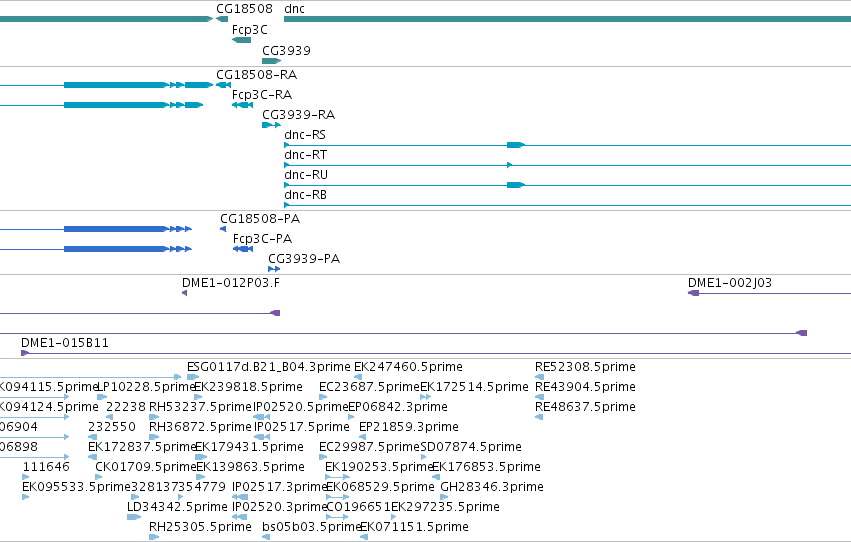The image size is (851, 542).
Task: Open the EK068529.5prime EST label
Action: click(380, 487)
